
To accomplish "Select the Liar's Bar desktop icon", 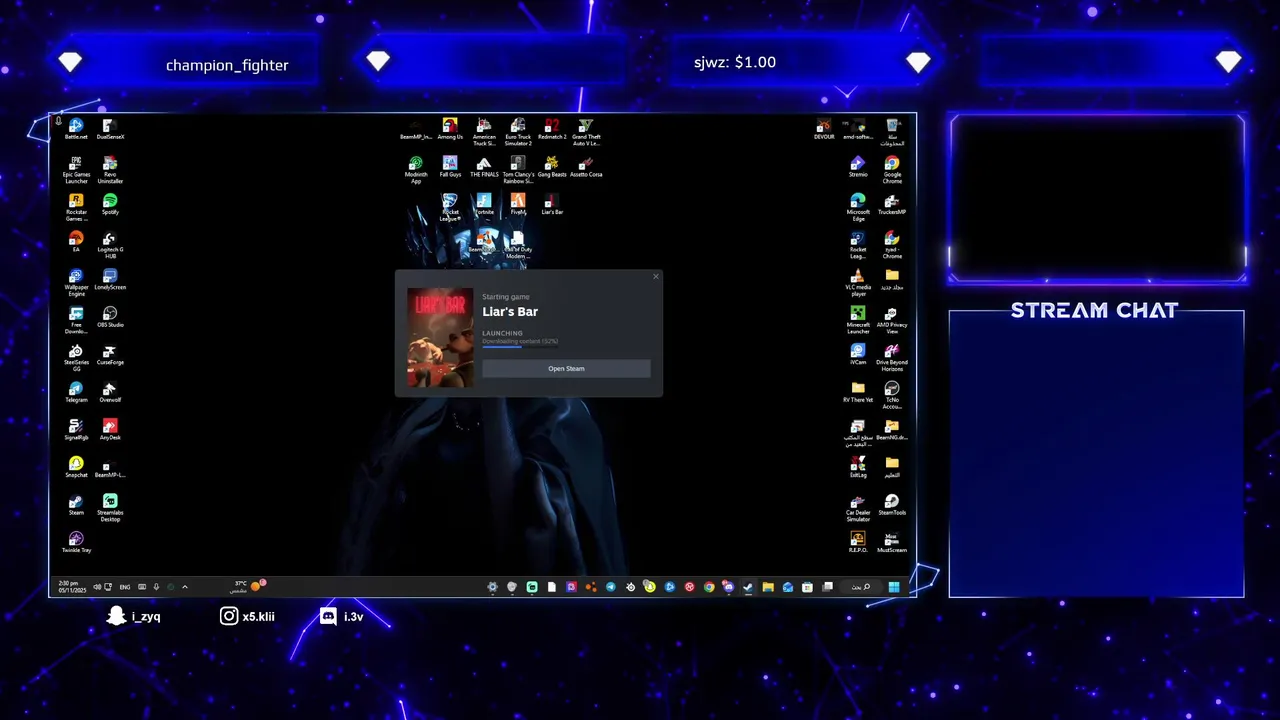I will click(x=552, y=204).
